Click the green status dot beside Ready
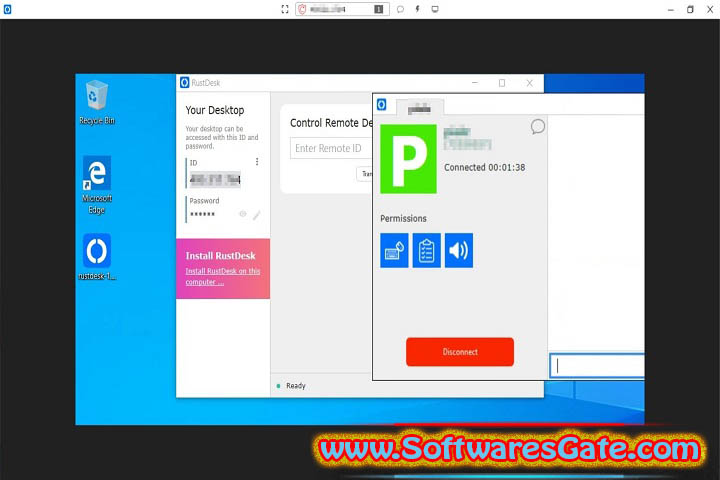The width and height of the screenshot is (720, 480). click(278, 386)
